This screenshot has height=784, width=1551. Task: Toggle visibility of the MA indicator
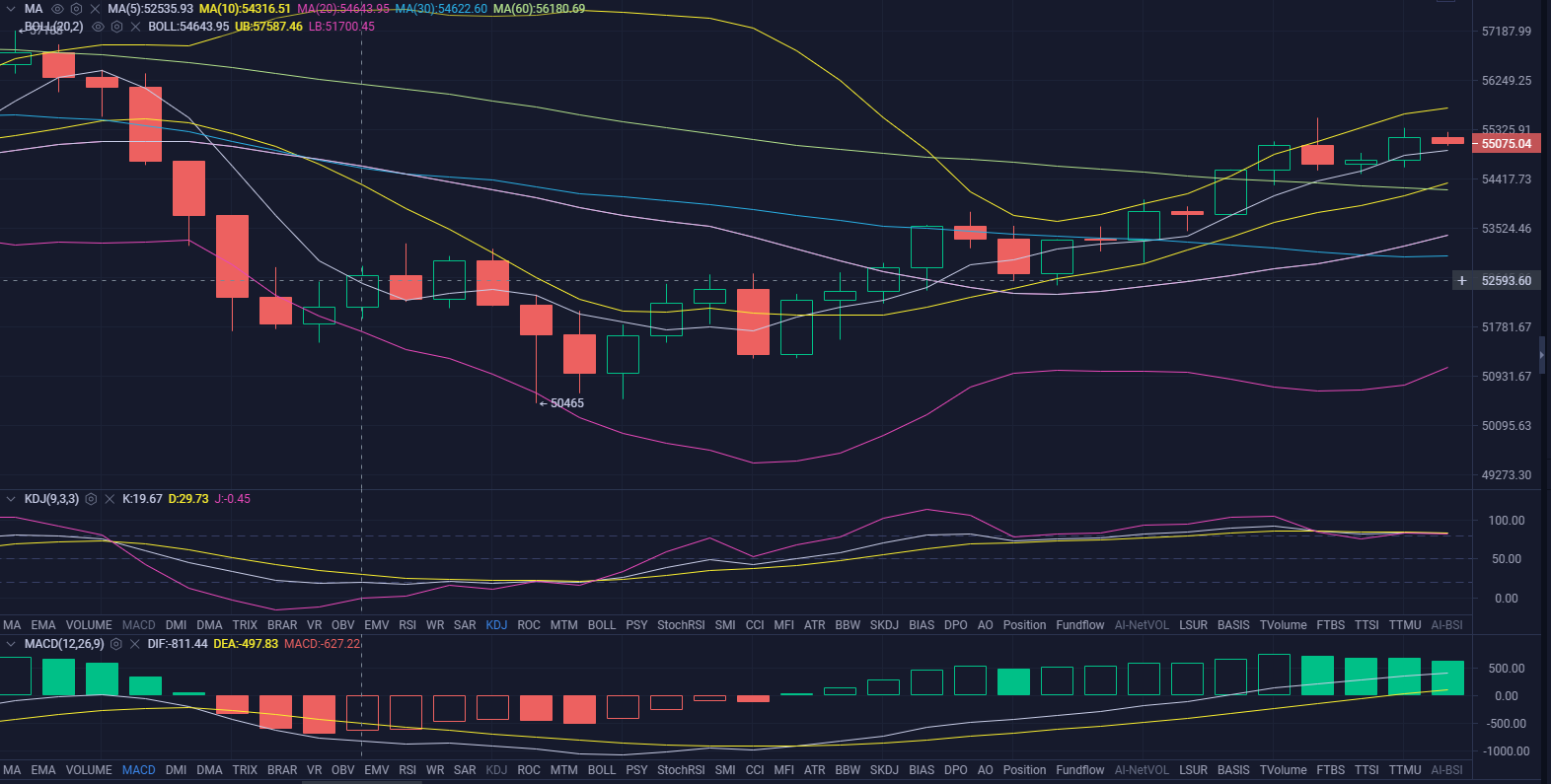tap(57, 9)
